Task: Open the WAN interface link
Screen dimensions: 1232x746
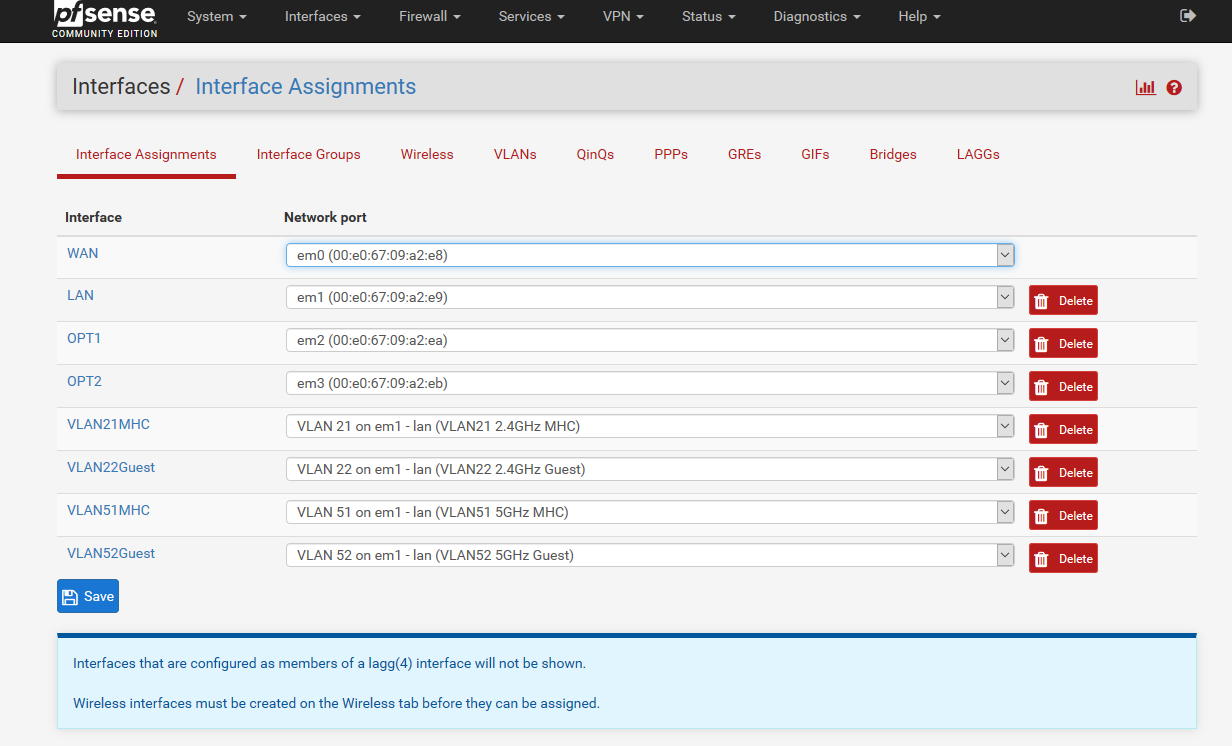Action: tap(83, 253)
